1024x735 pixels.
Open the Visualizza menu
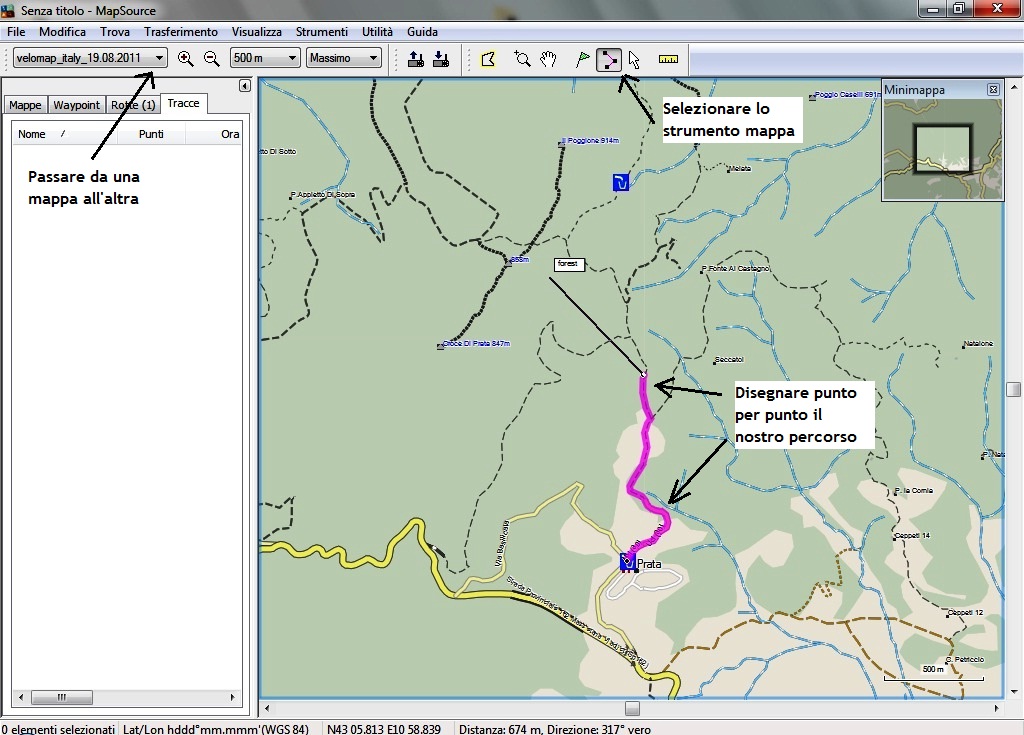(257, 31)
